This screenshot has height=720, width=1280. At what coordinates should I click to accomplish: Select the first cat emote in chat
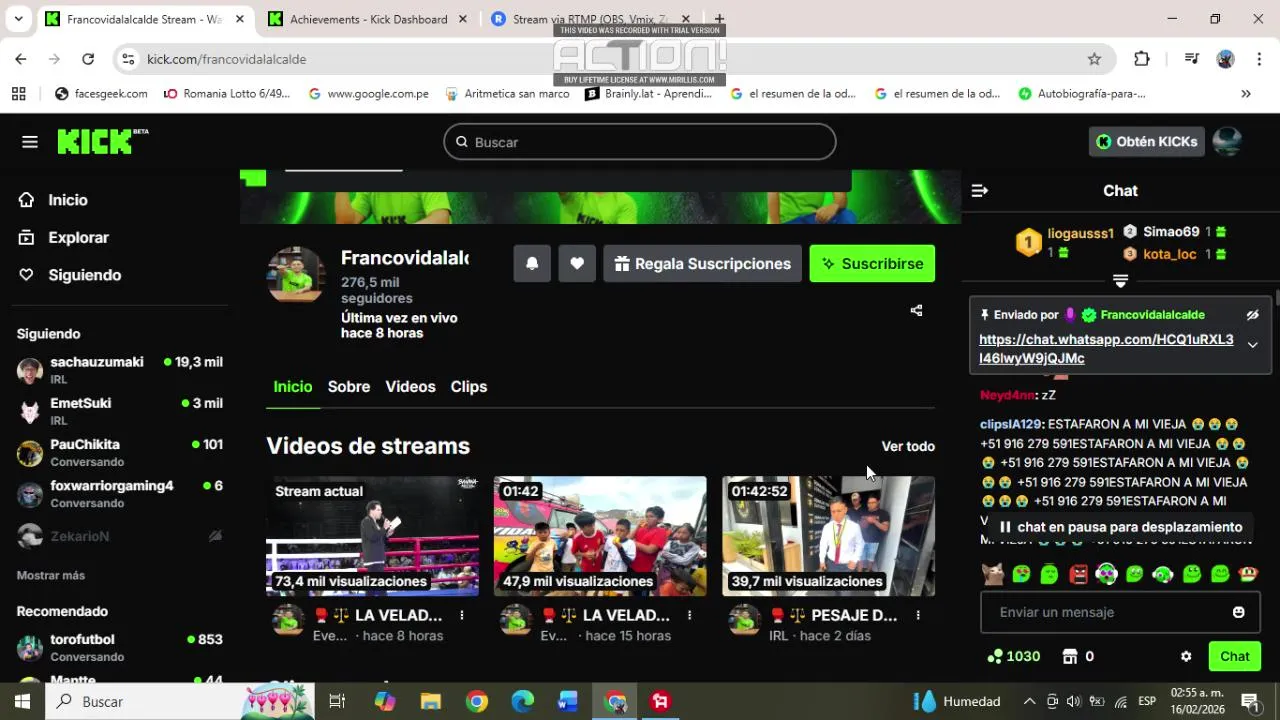pyautogui.click(x=992, y=574)
